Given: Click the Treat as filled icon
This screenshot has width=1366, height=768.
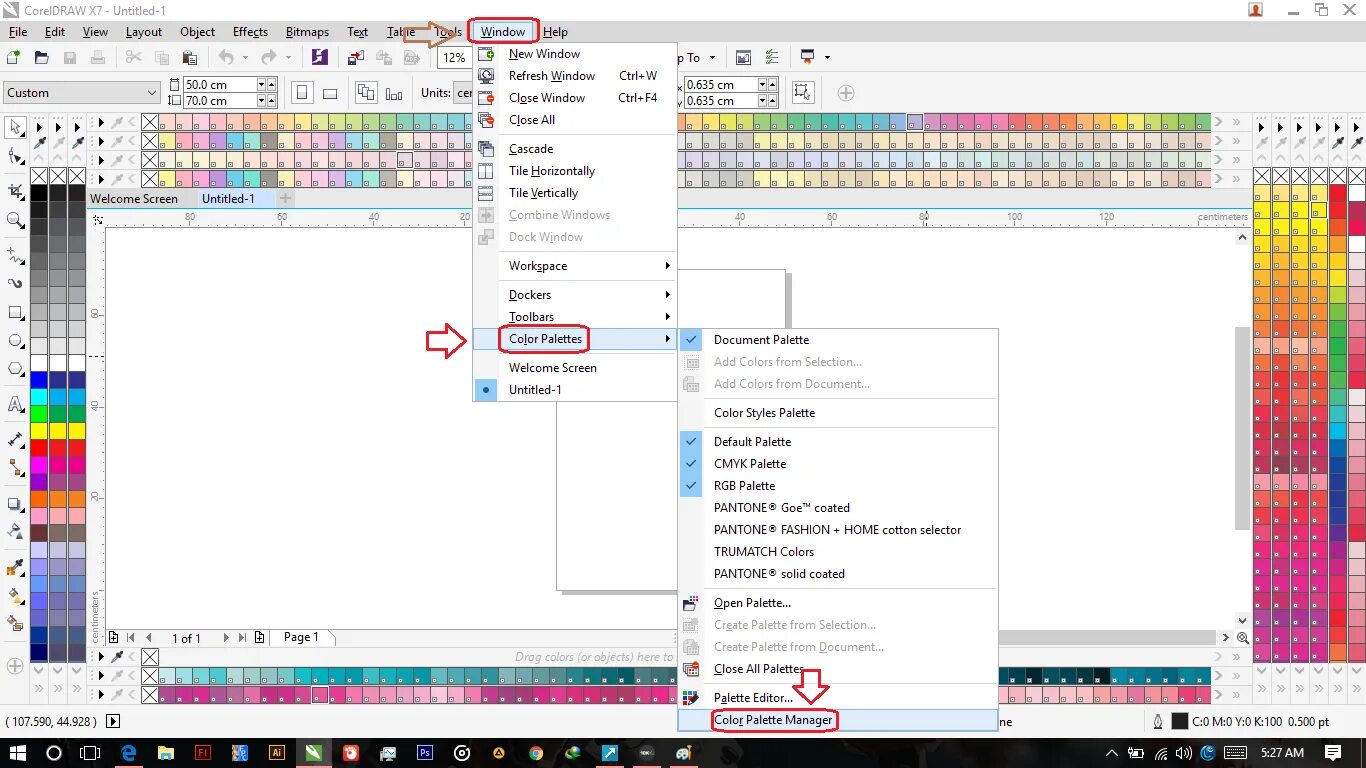Looking at the screenshot, I should pos(802,93).
